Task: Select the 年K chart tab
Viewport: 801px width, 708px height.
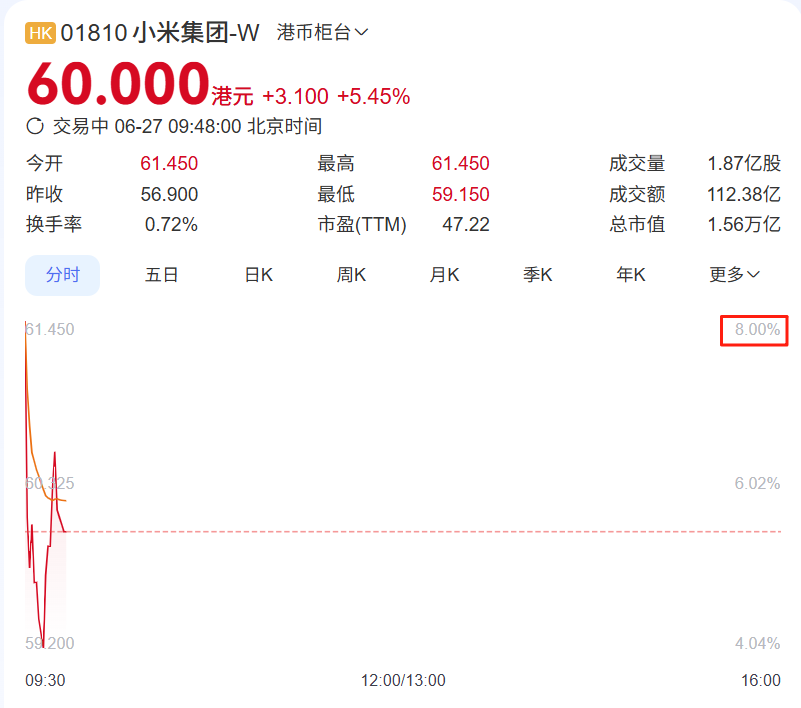Action: click(x=631, y=275)
